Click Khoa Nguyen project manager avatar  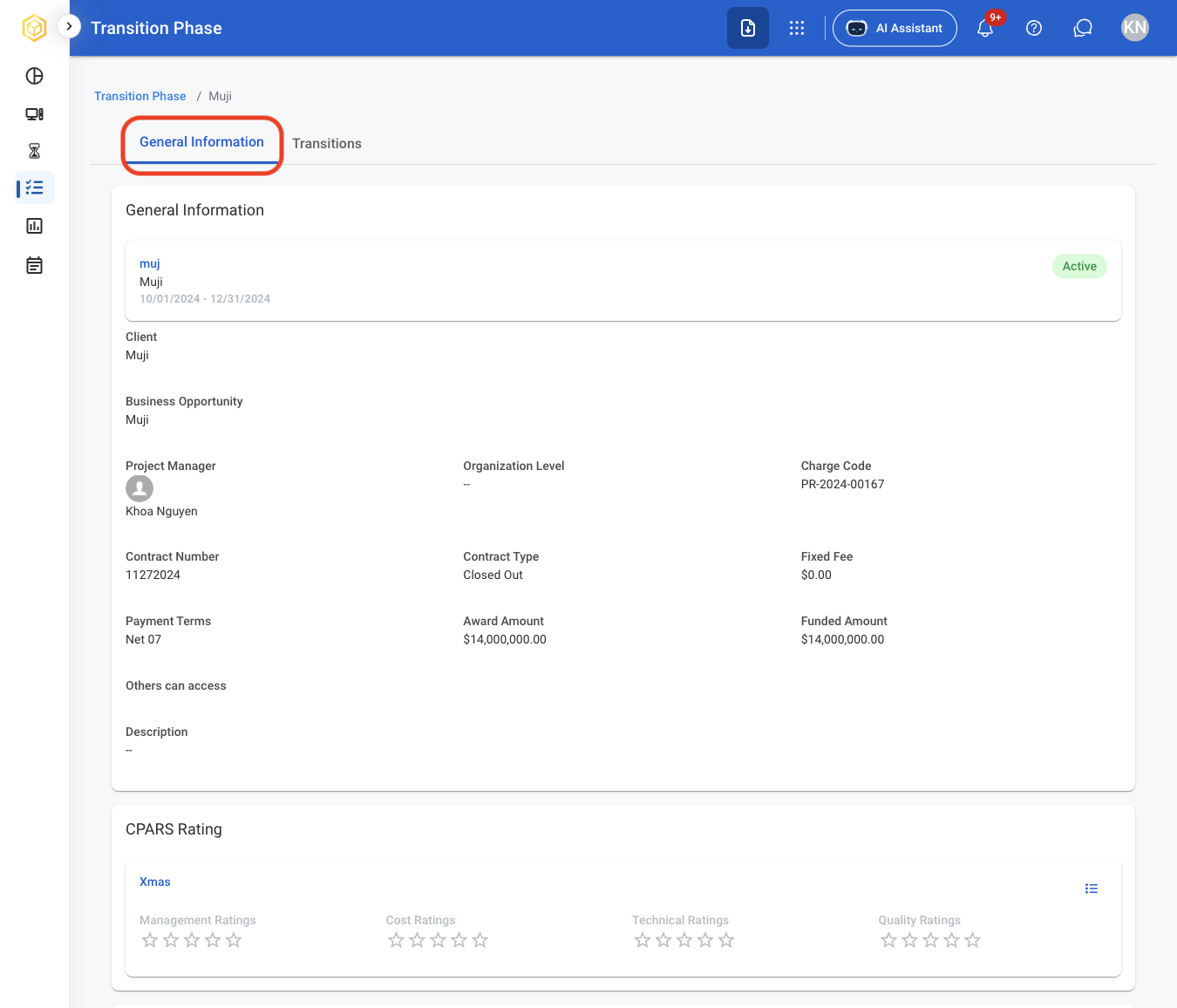pos(139,488)
